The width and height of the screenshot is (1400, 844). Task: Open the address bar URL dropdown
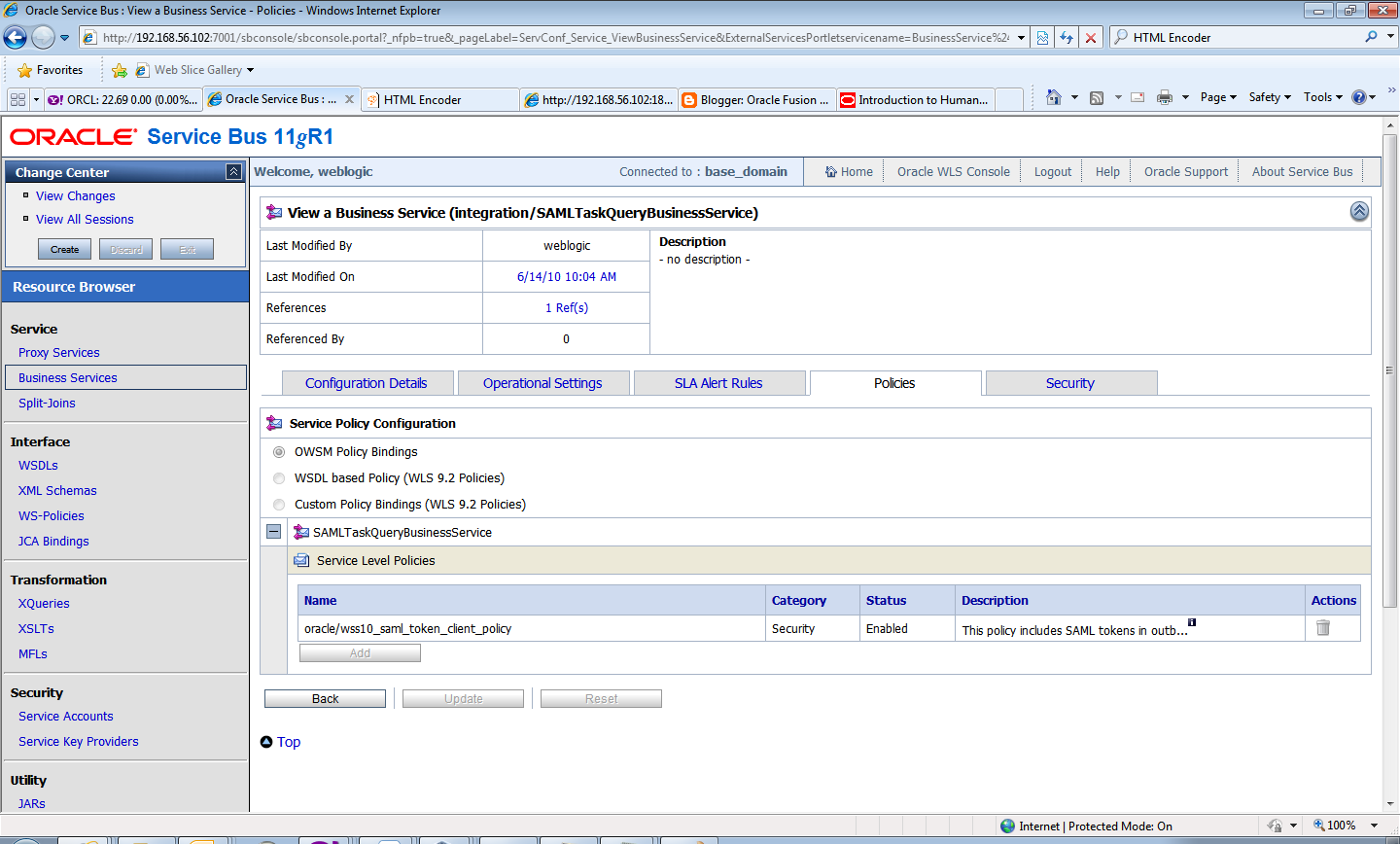click(1021, 38)
